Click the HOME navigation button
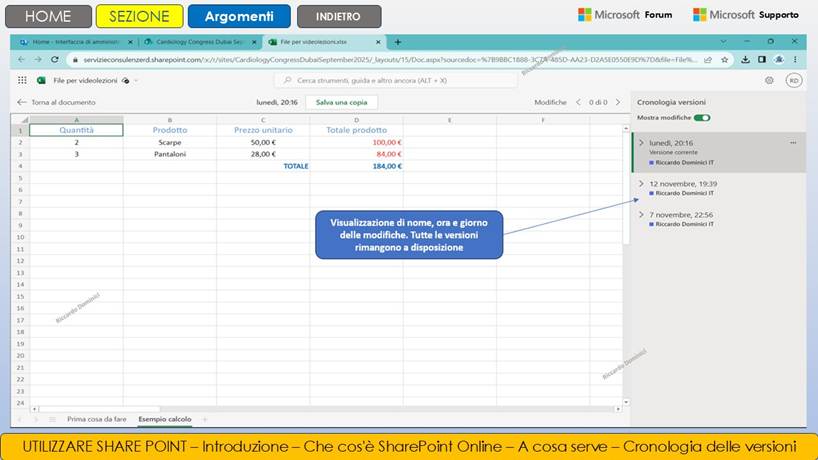Screen dimensions: 818x460 tap(48, 16)
